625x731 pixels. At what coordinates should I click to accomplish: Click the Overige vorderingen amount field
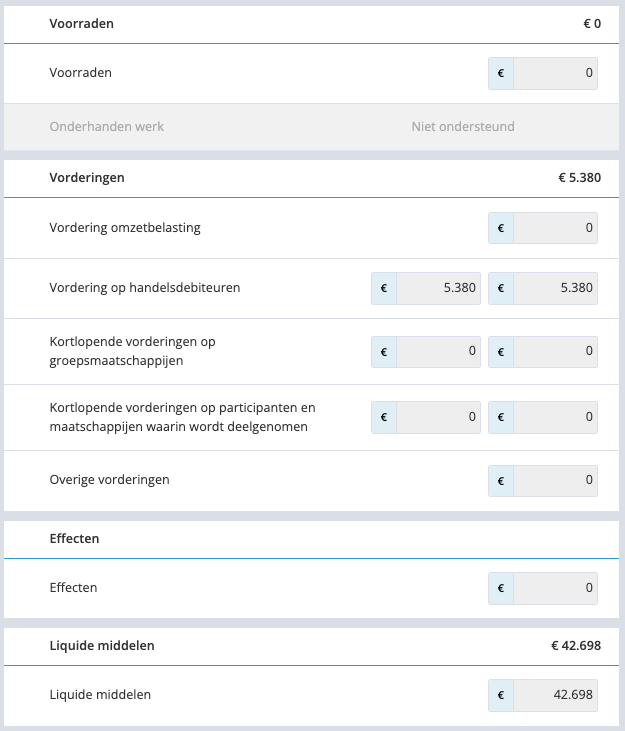click(x=555, y=481)
